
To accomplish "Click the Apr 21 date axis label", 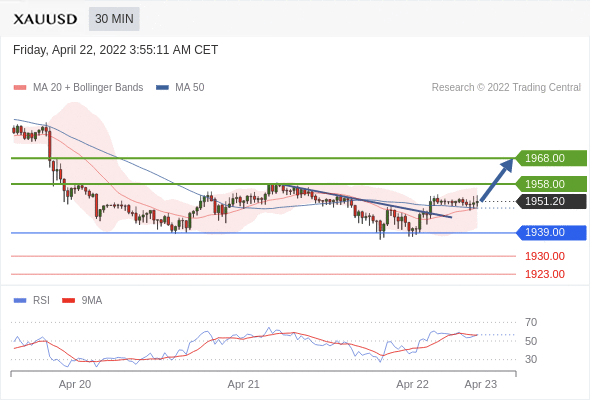I will pyautogui.click(x=243, y=384).
